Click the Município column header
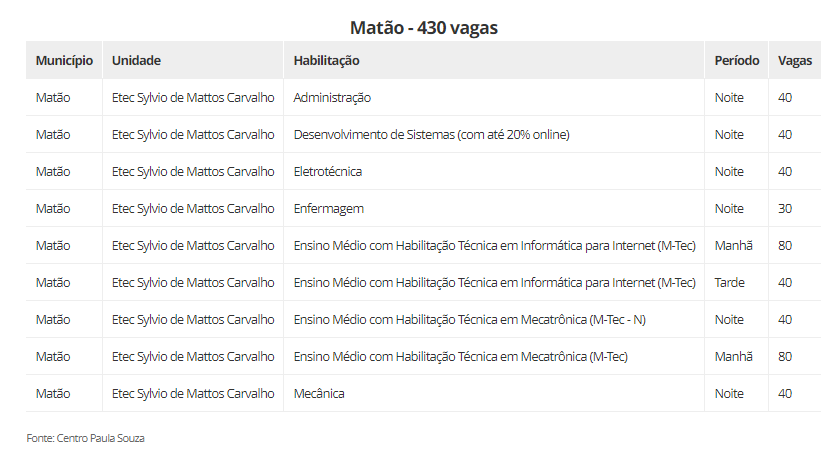838x460 pixels. coord(64,61)
